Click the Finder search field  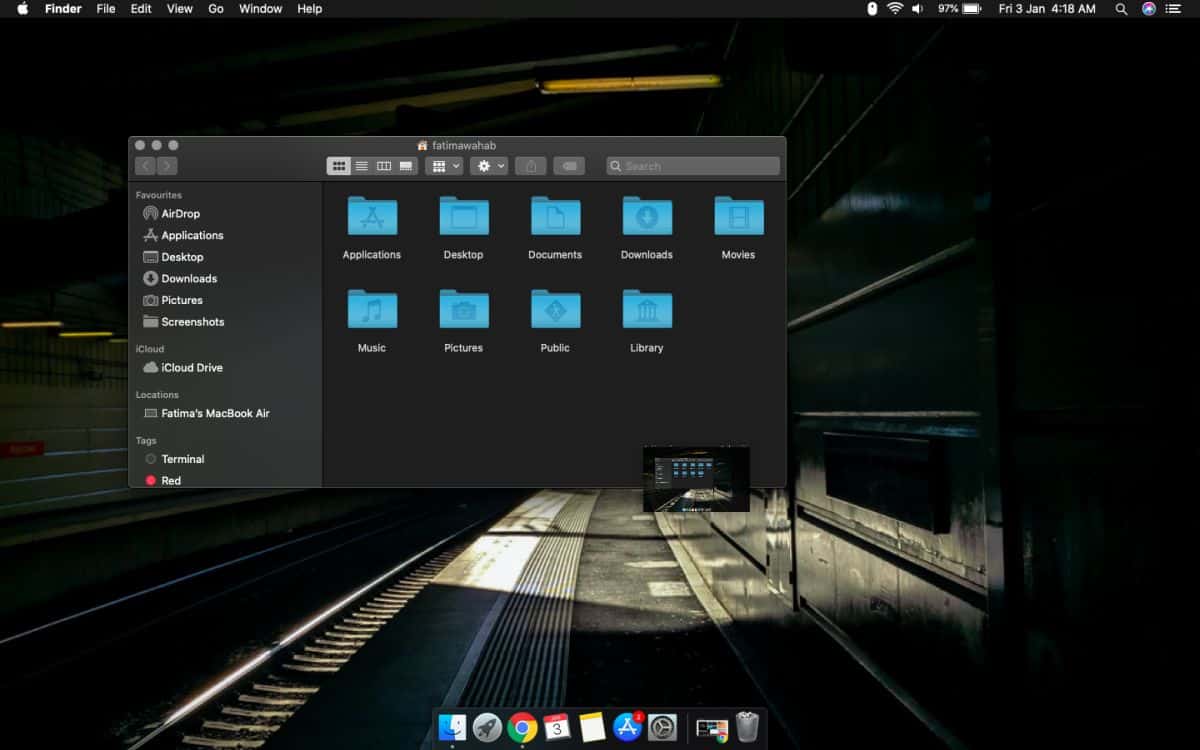point(693,166)
